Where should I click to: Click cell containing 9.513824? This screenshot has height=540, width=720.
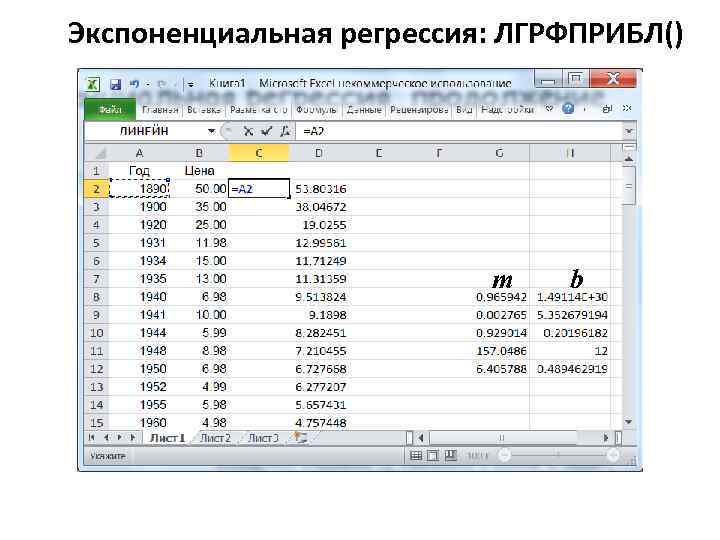pyautogui.click(x=319, y=297)
